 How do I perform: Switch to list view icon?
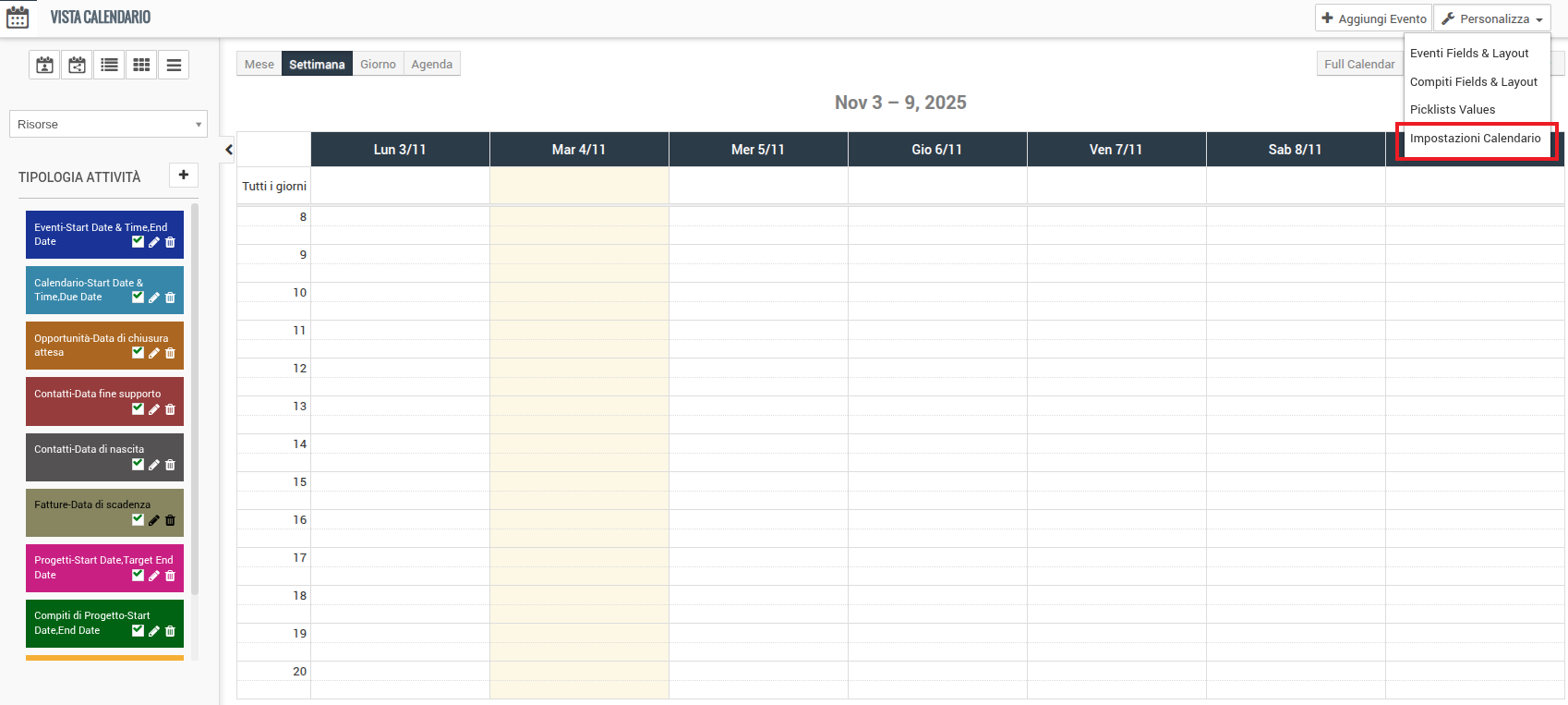(x=109, y=65)
